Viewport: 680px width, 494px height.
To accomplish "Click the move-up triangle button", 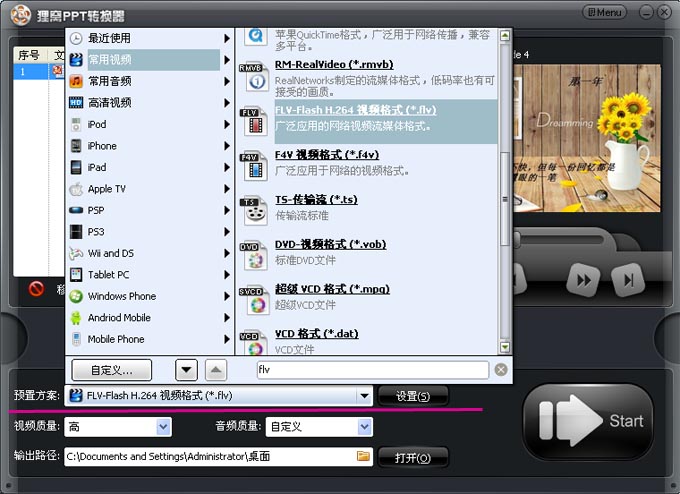I will (216, 370).
